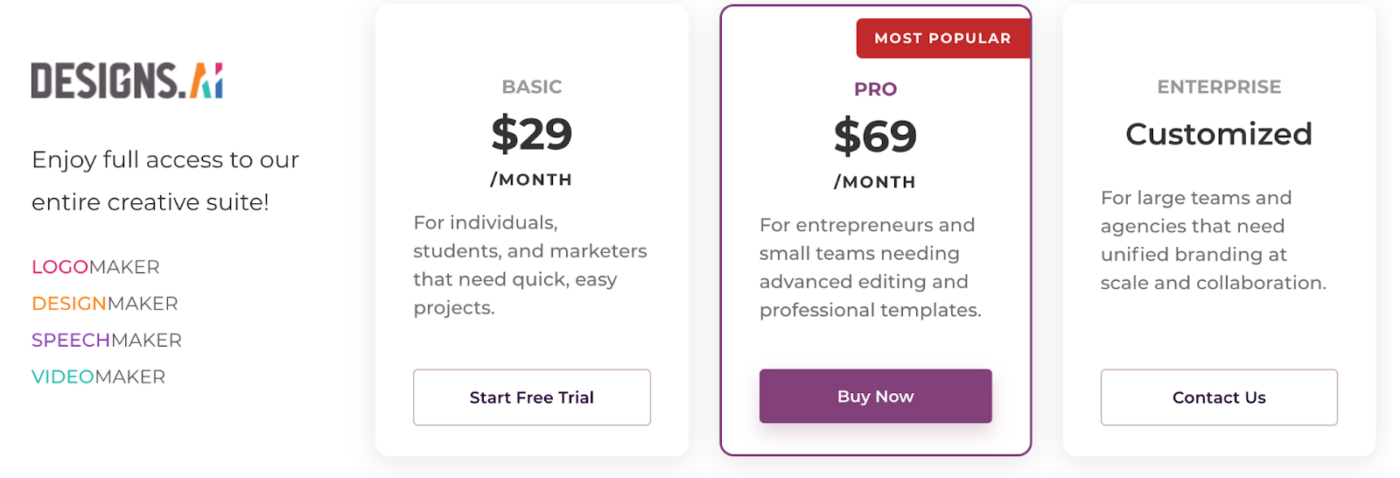This screenshot has height=478, width=1400.
Task: Click the Pro plan description paragraph
Action: pyautogui.click(x=870, y=268)
